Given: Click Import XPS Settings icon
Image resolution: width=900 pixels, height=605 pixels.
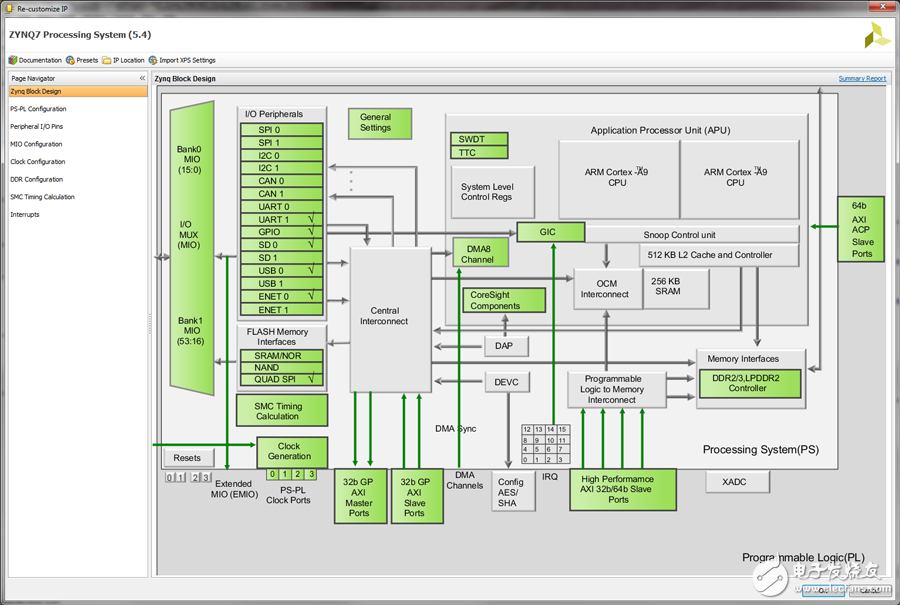Looking at the screenshot, I should pos(153,60).
